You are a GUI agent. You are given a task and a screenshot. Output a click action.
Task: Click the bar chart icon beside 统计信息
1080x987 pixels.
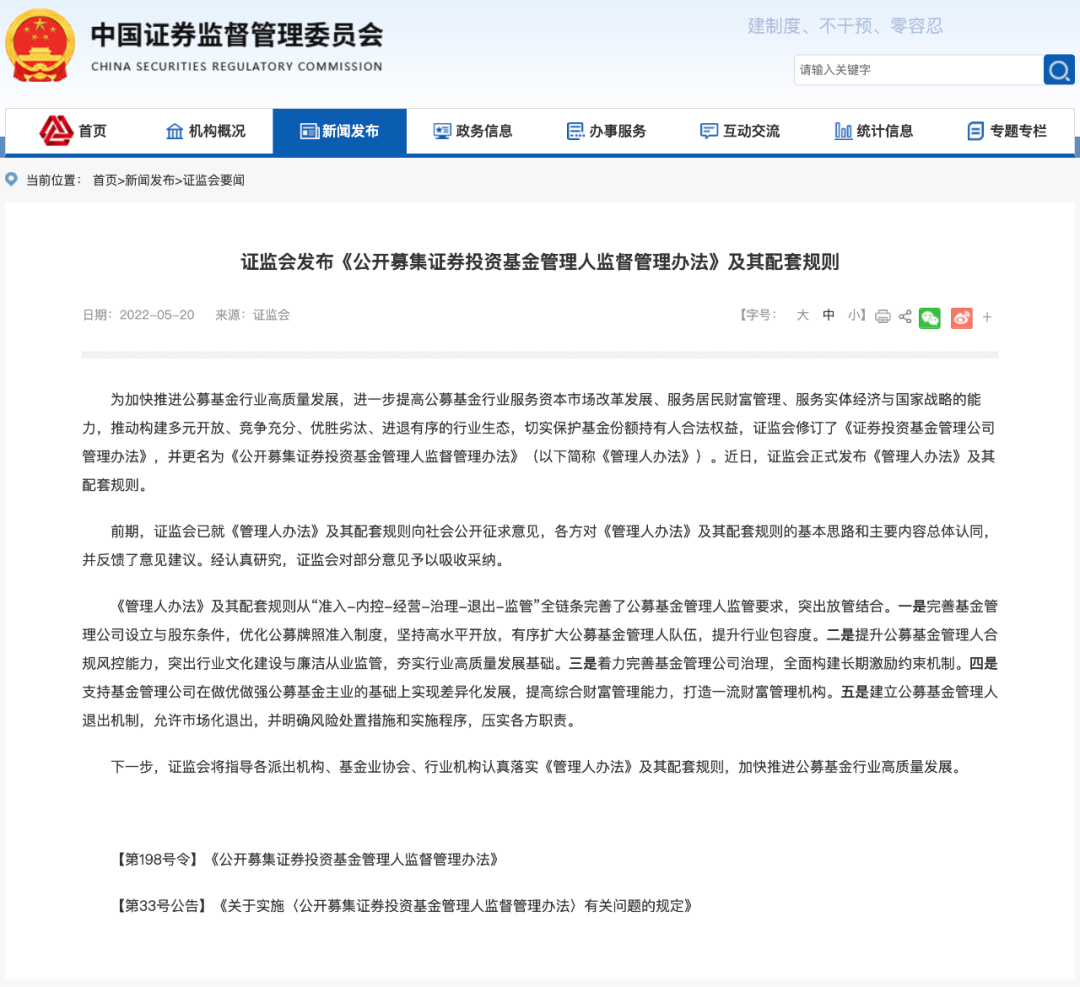(843, 131)
